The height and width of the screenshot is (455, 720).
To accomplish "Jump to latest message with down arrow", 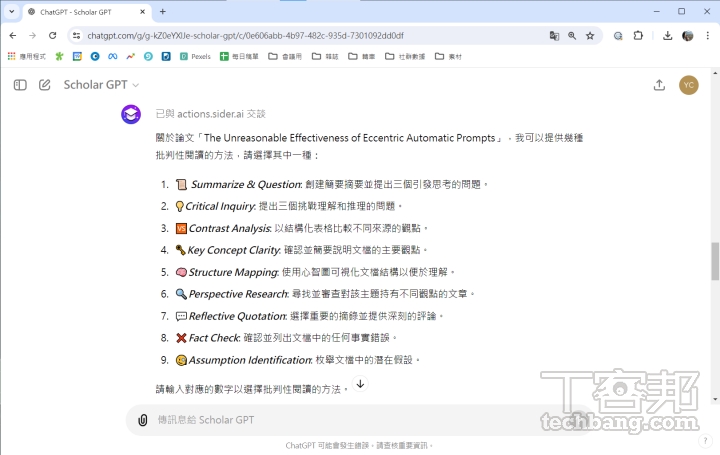I will [x=360, y=384].
